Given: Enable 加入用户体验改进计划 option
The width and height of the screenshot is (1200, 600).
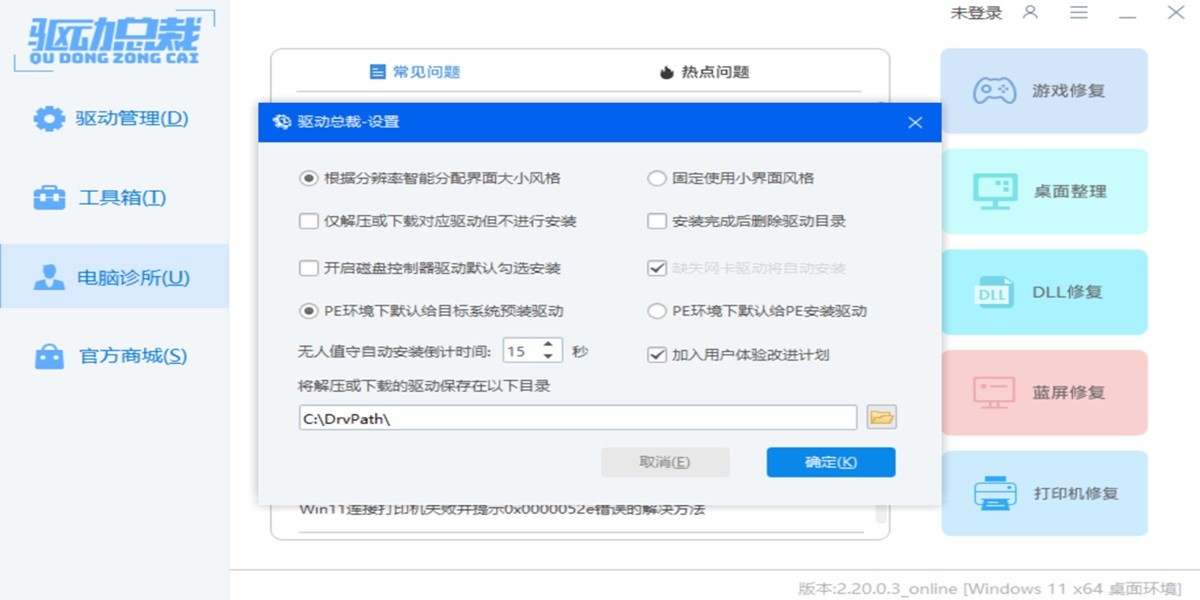Looking at the screenshot, I should click(x=655, y=354).
